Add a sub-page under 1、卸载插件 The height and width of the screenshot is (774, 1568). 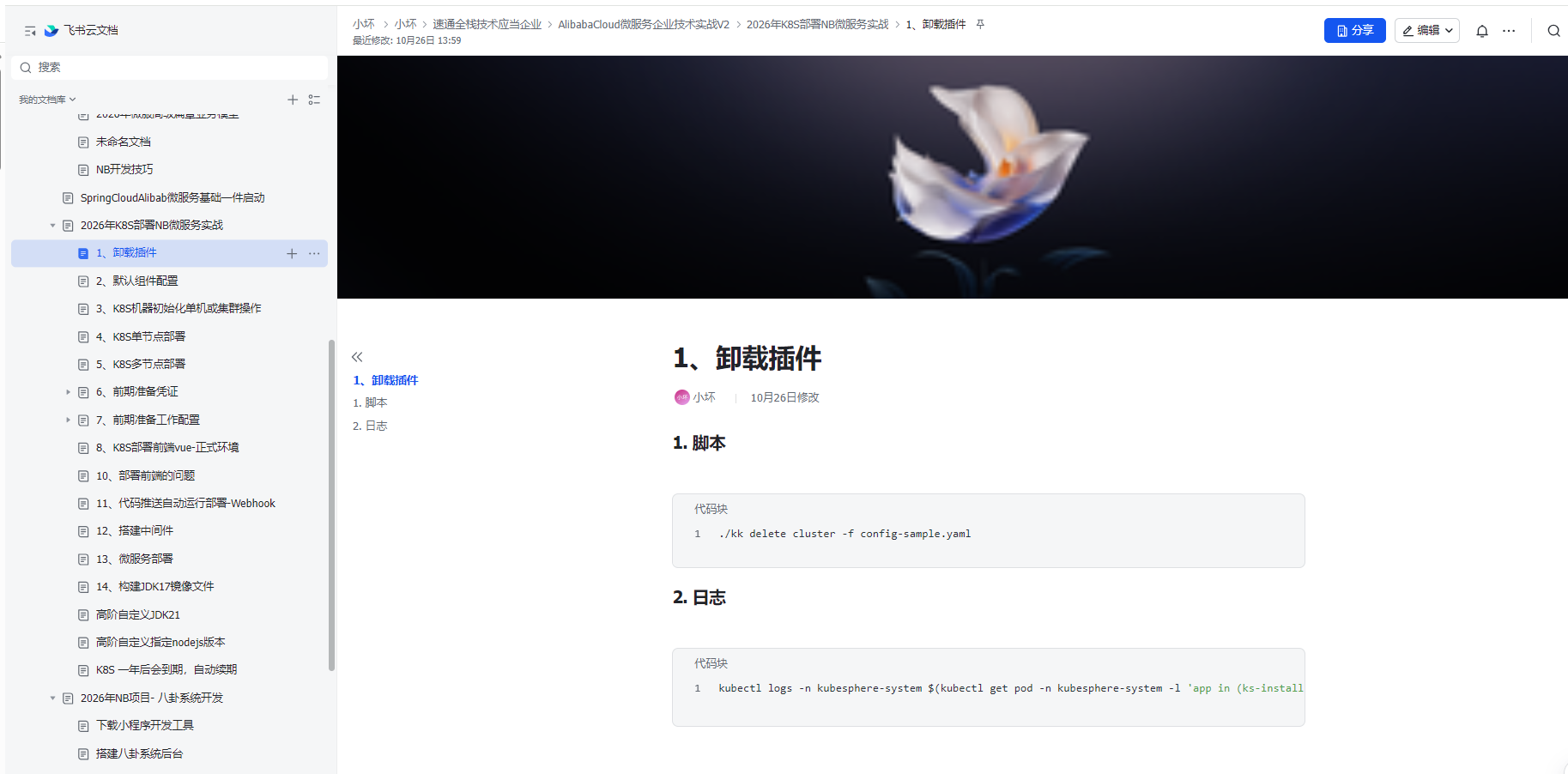click(292, 253)
